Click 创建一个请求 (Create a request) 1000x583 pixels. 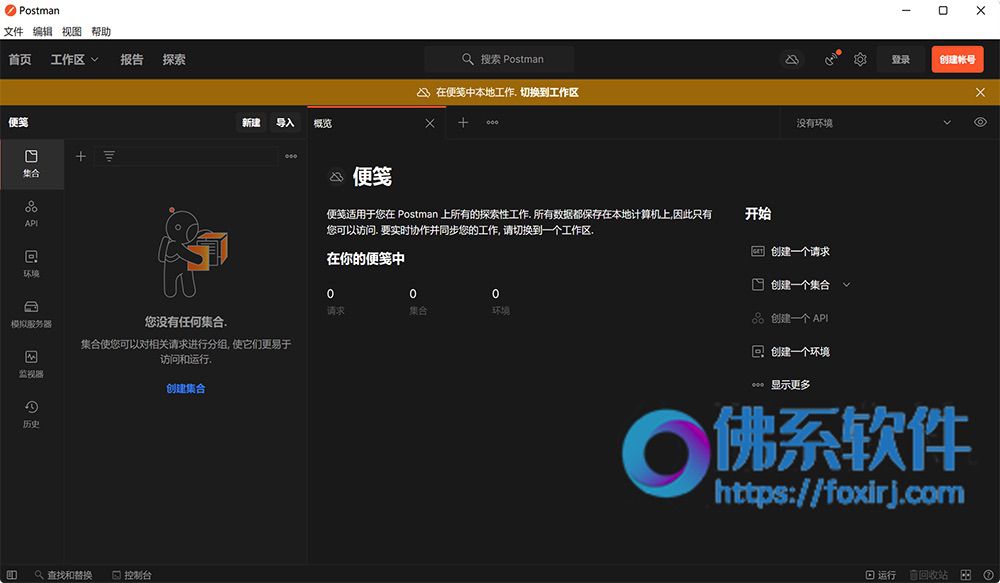coord(791,251)
